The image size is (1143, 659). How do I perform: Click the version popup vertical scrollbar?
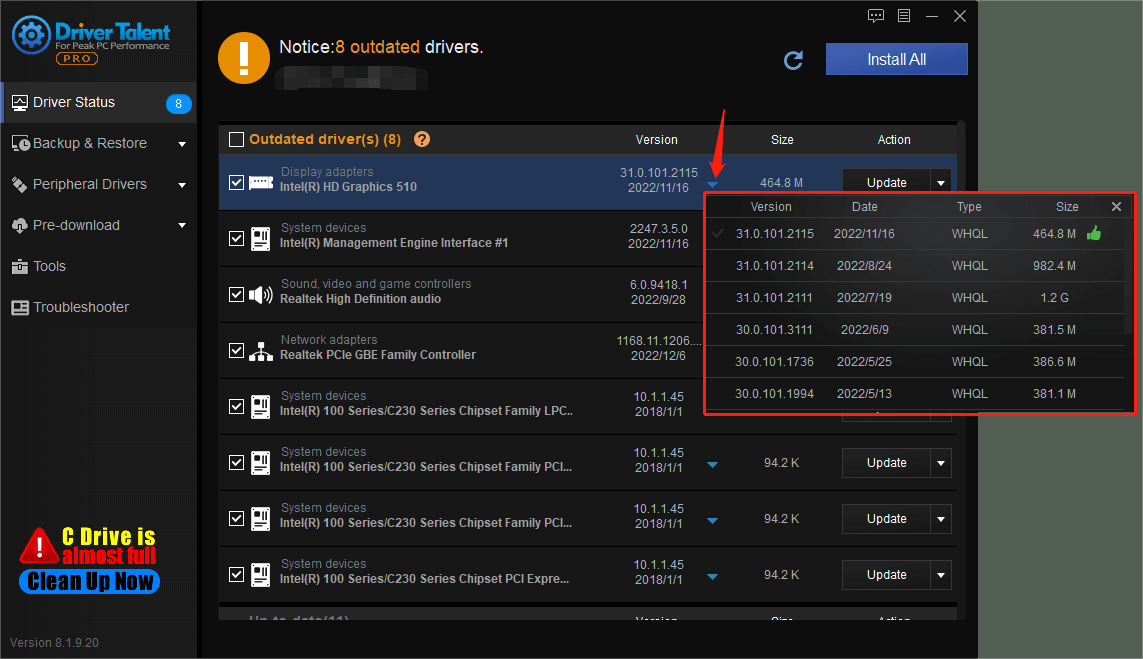1128,277
